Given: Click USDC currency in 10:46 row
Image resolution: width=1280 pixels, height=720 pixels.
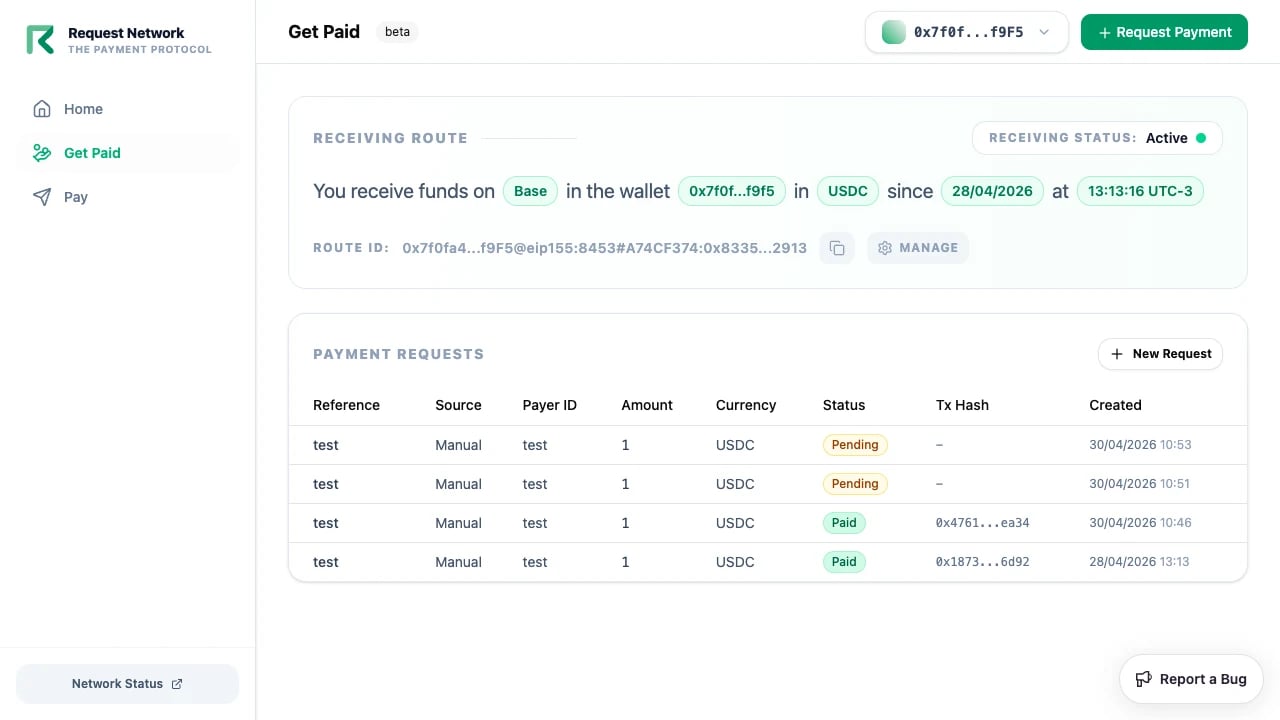Looking at the screenshot, I should coord(735,523).
